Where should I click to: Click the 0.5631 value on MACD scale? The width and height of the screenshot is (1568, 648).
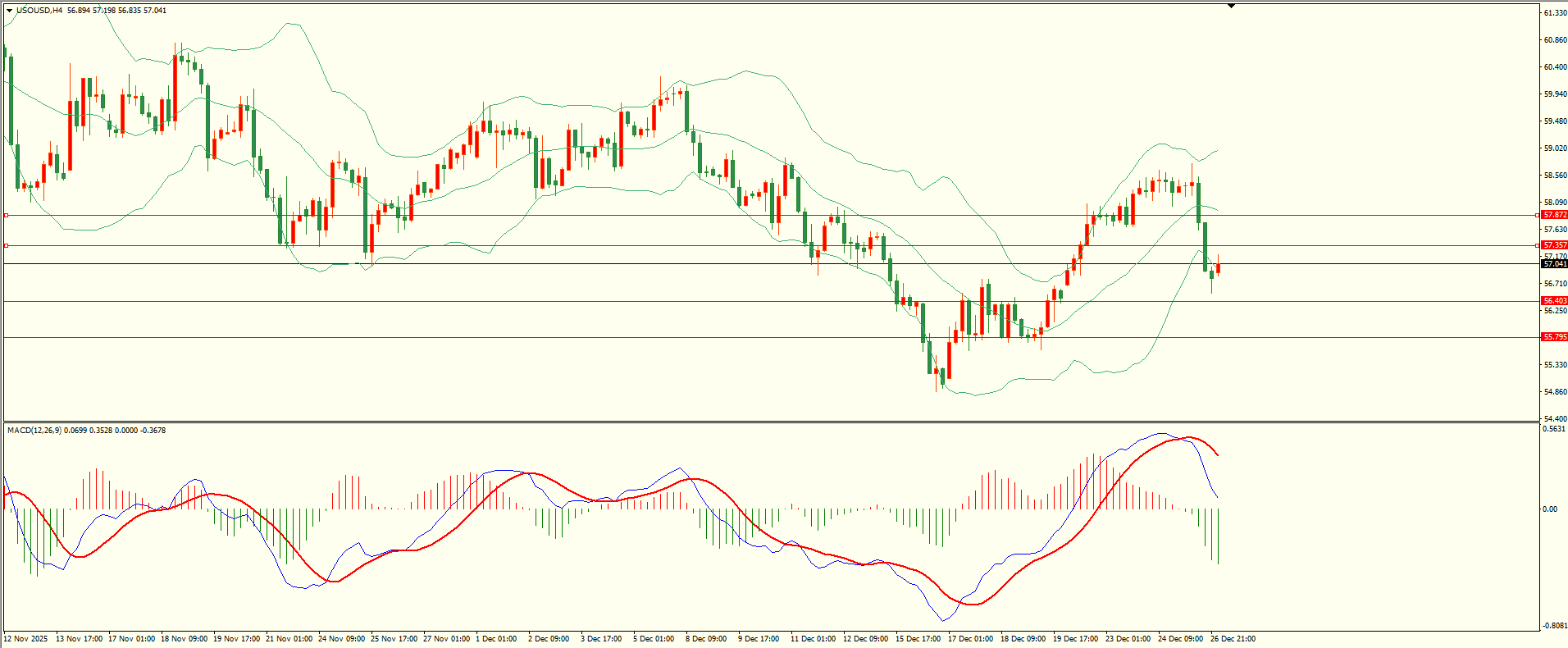tap(1553, 429)
